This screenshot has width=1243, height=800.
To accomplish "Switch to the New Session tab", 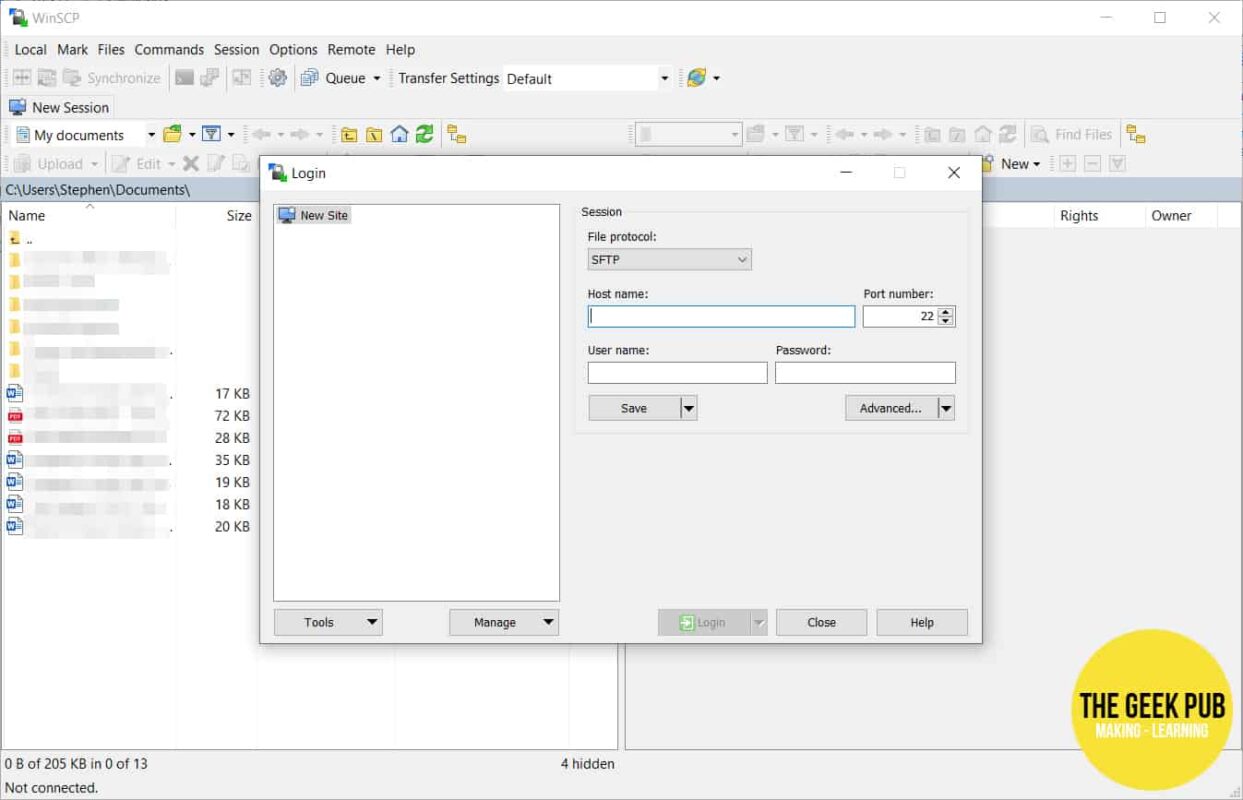I will click(x=60, y=107).
